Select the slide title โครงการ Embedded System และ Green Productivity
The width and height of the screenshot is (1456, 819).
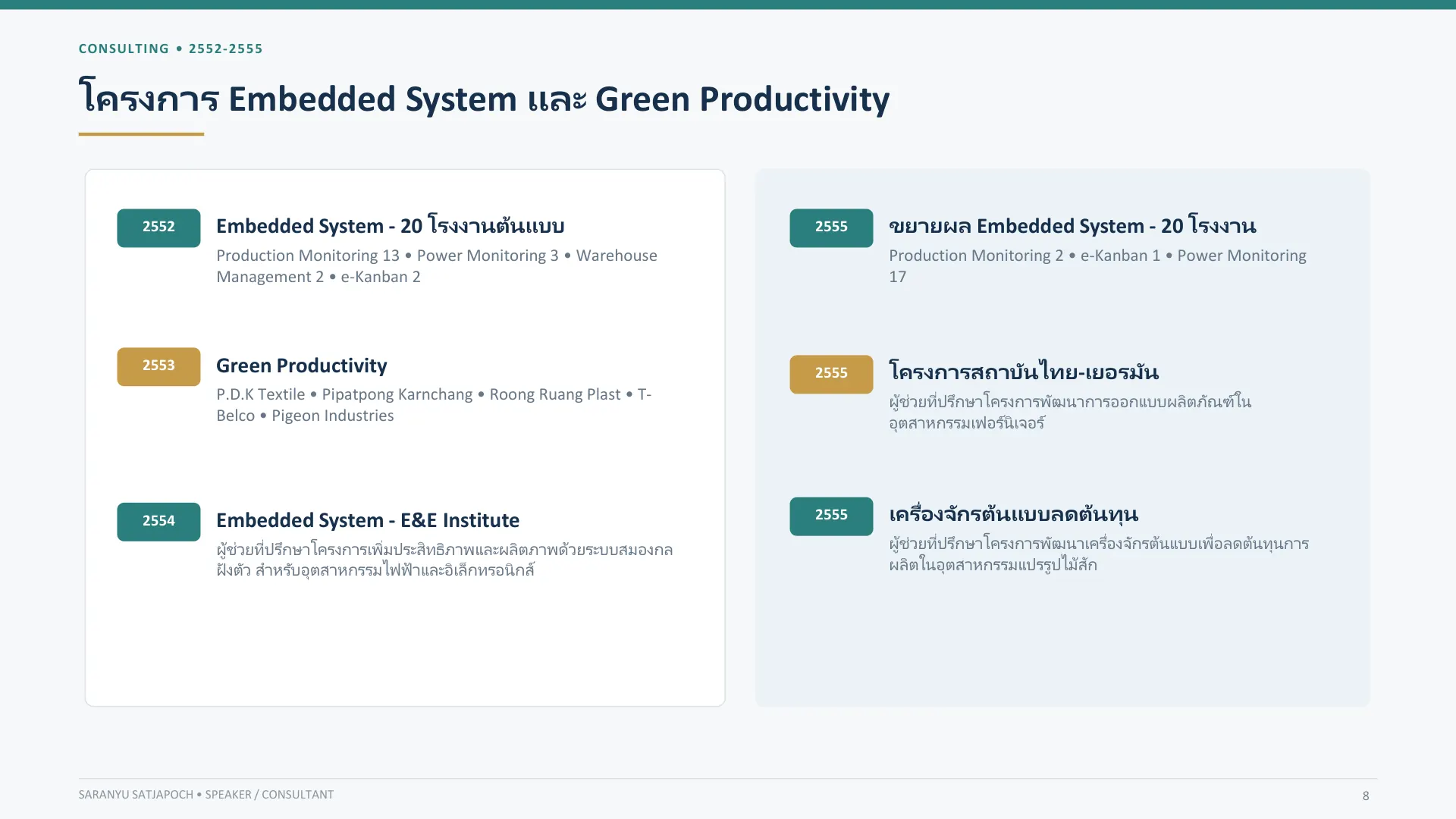coord(484,99)
